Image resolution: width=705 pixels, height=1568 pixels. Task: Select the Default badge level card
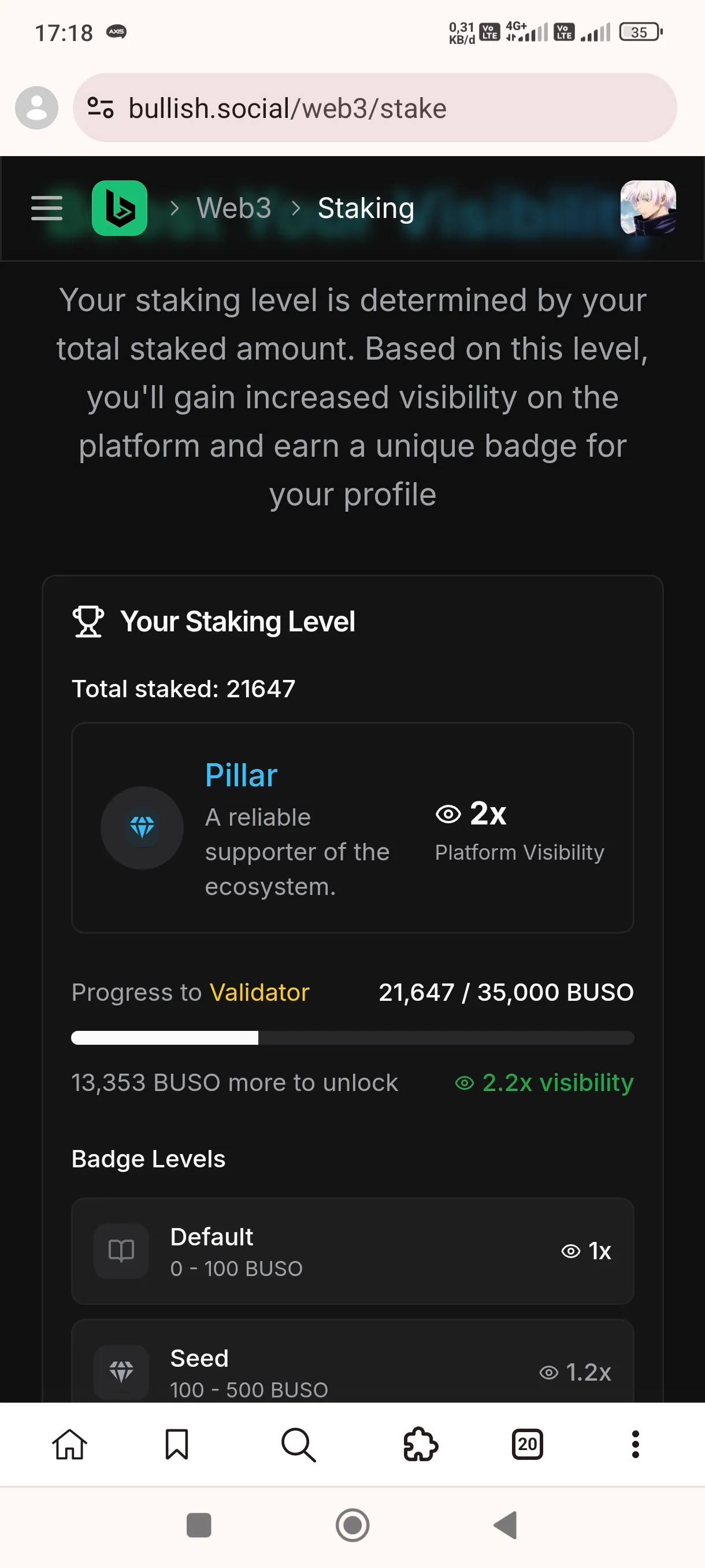353,1251
